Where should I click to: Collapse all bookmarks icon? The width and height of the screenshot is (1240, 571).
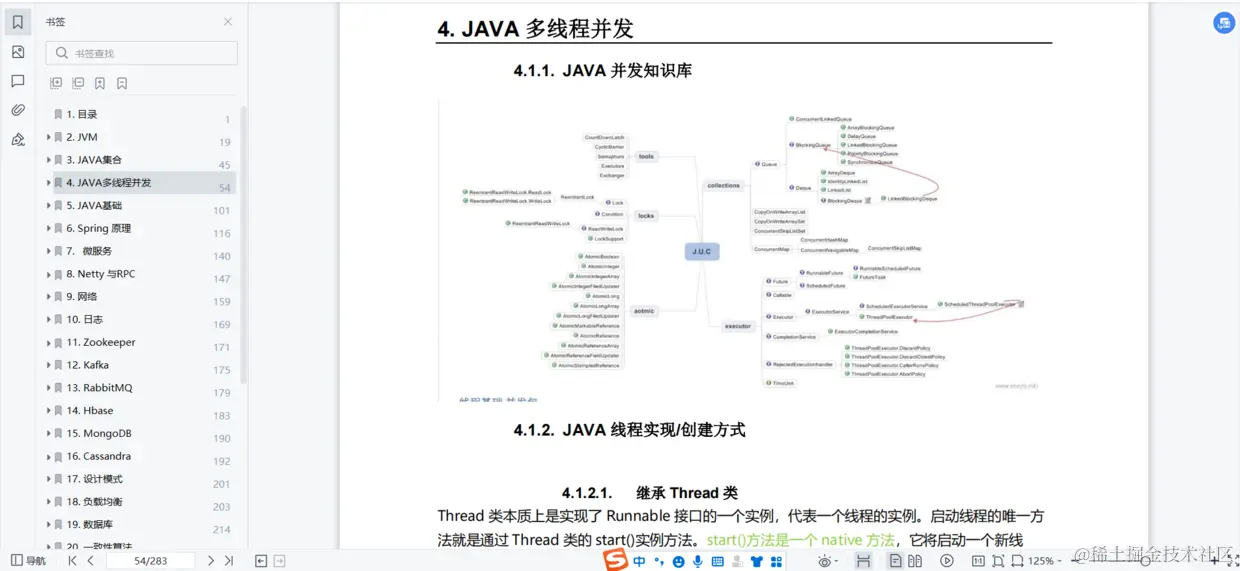coord(78,84)
